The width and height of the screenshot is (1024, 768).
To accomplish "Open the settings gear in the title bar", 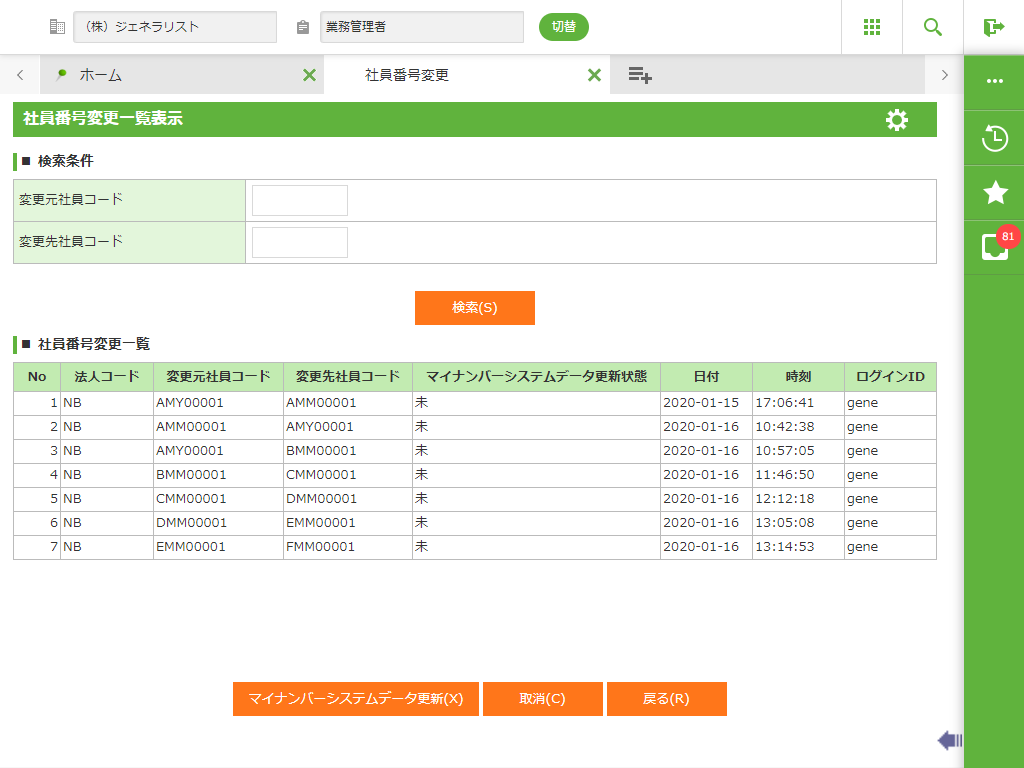I will click(897, 120).
